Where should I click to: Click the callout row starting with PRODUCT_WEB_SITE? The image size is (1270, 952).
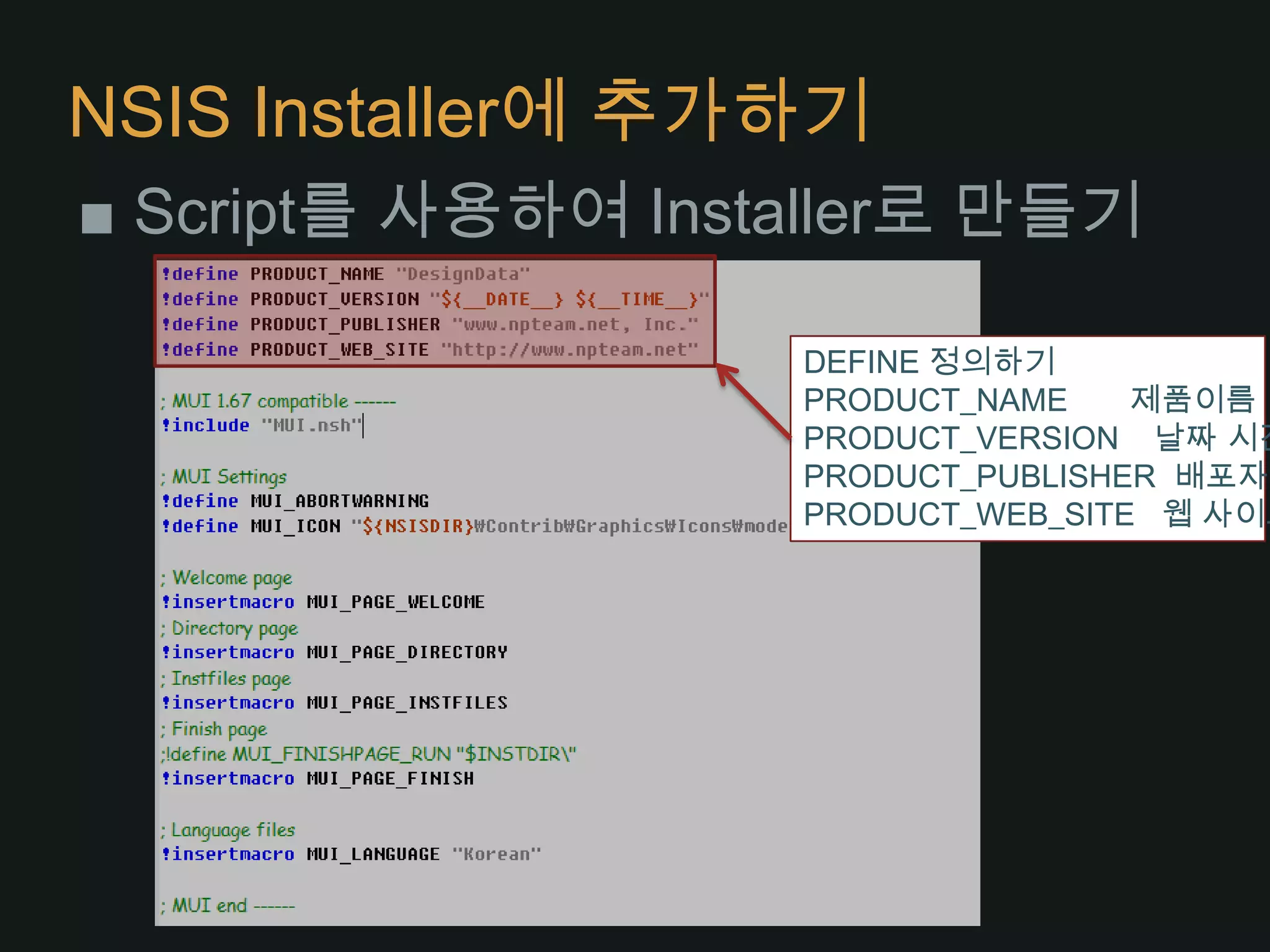[1034, 514]
